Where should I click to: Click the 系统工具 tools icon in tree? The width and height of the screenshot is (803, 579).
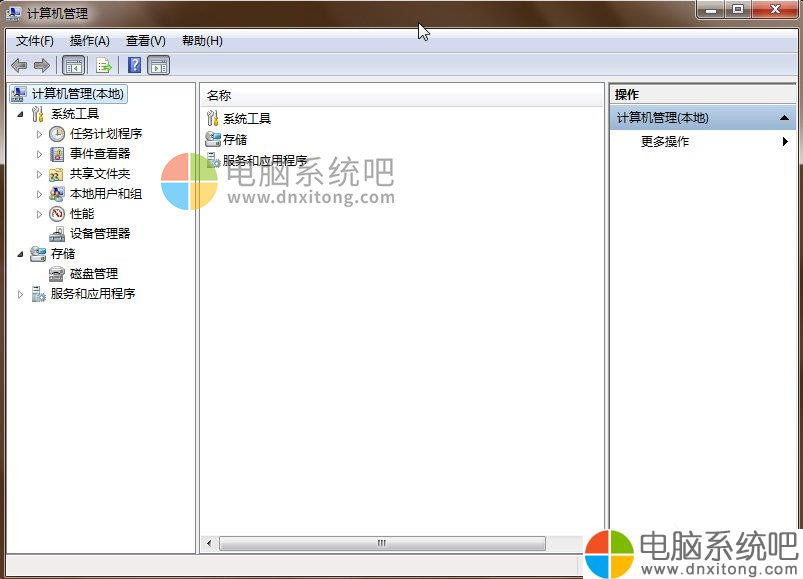click(38, 114)
